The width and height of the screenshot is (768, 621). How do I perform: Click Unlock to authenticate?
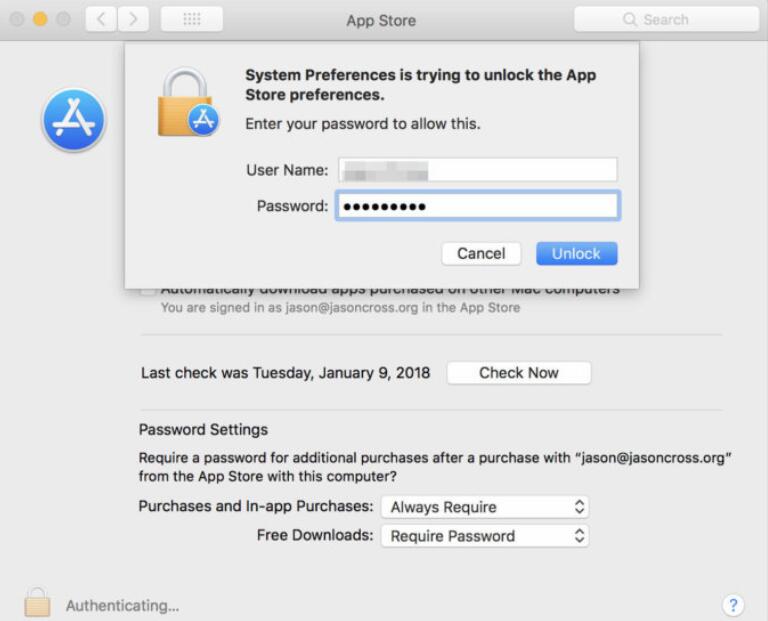point(576,253)
